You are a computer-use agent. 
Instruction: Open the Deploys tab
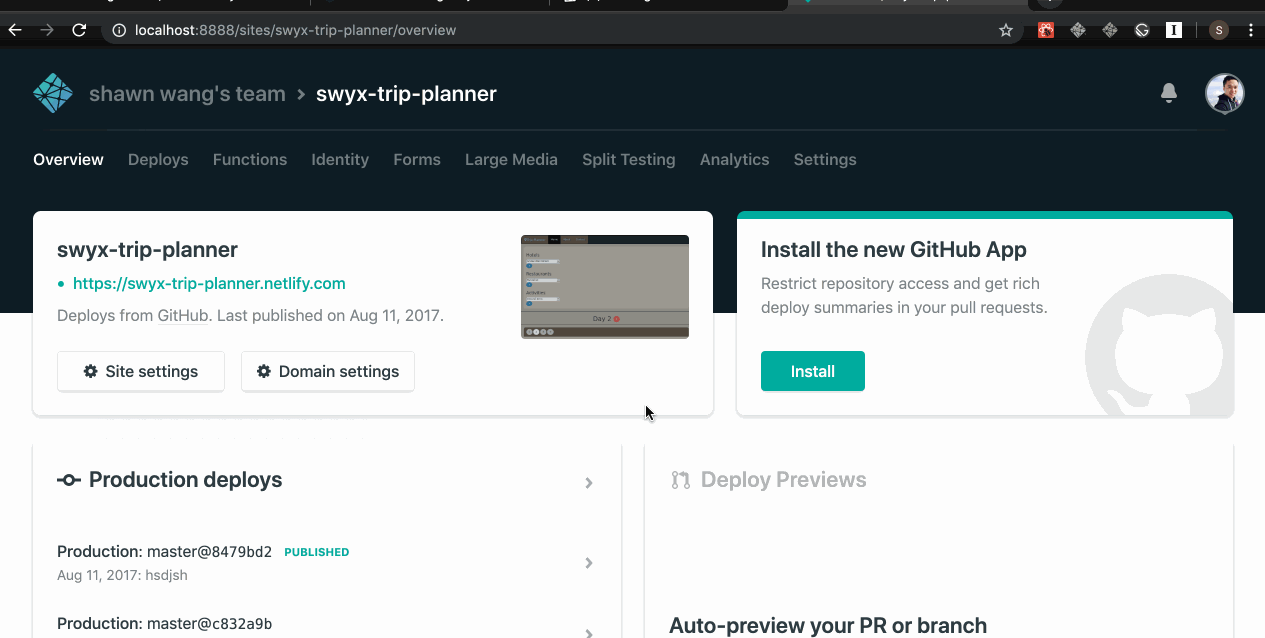(x=158, y=159)
